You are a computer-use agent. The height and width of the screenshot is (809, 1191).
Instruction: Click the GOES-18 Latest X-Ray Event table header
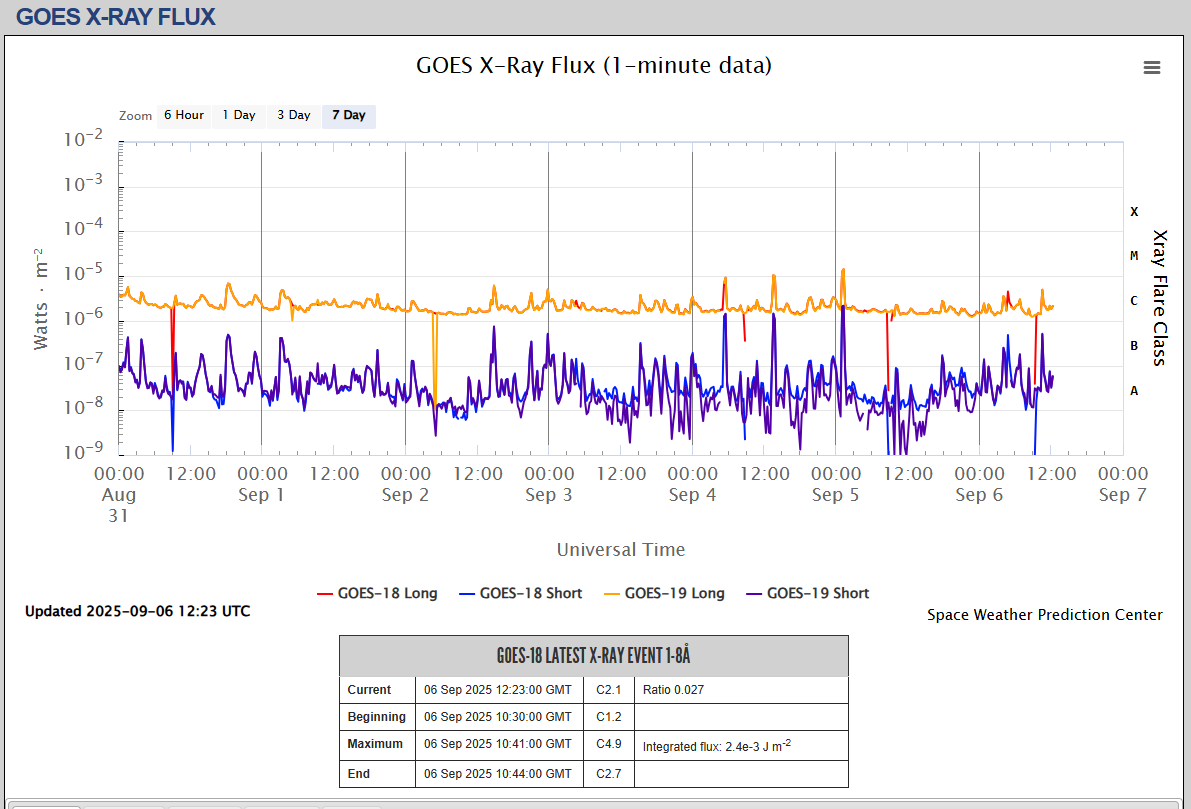tap(593, 656)
